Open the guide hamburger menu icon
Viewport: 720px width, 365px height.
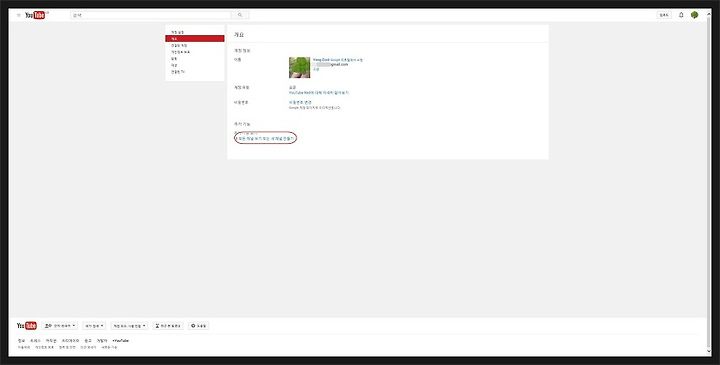(19, 15)
